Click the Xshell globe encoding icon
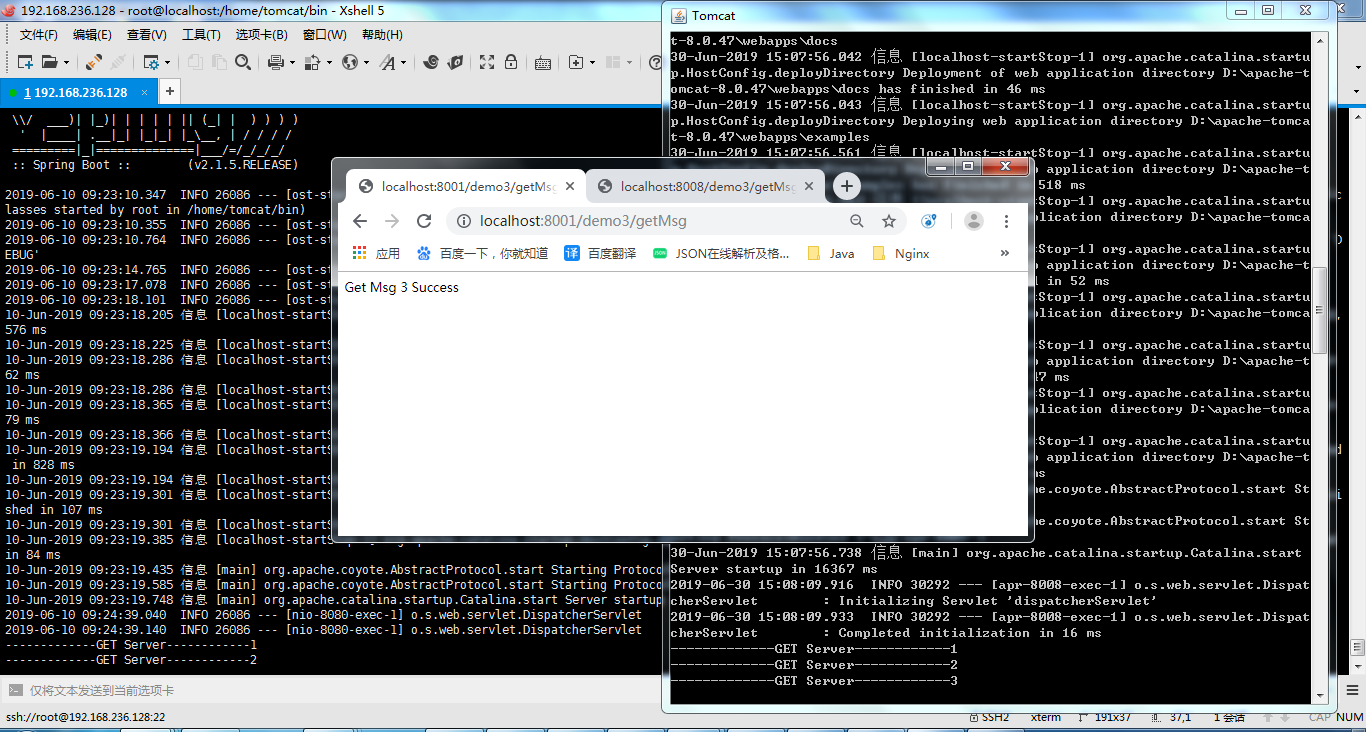1366x732 pixels. (x=349, y=62)
